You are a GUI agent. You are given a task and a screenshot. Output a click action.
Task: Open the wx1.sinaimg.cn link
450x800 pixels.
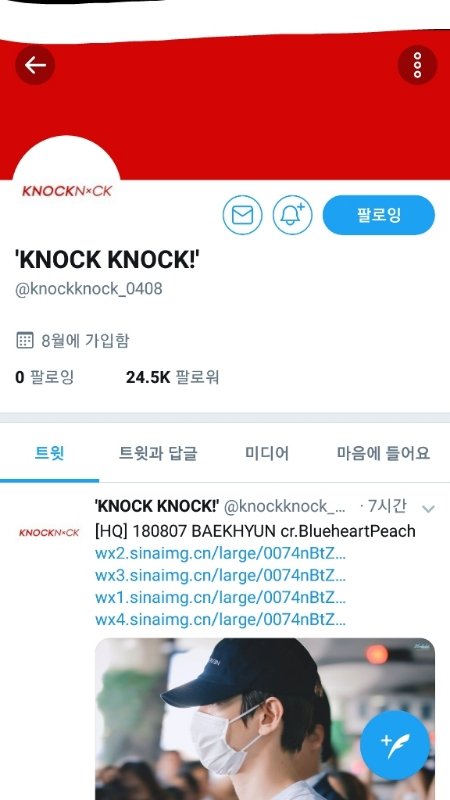[x=220, y=597]
